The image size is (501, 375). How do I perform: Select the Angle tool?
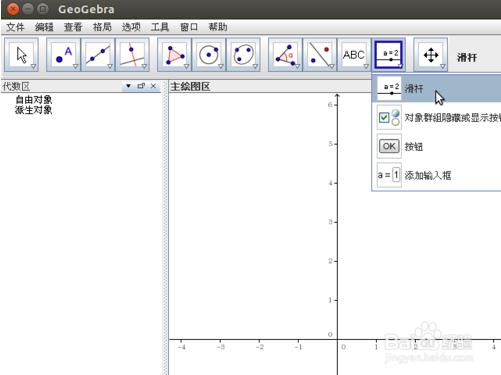(x=285, y=54)
